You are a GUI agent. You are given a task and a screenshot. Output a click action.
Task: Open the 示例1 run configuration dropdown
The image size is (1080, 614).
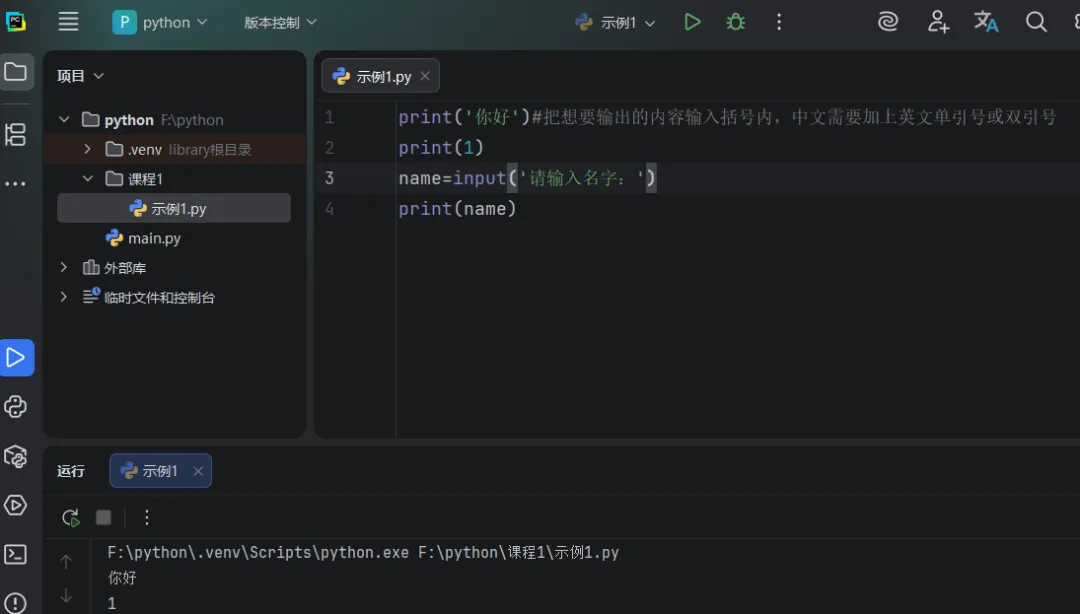click(x=615, y=23)
